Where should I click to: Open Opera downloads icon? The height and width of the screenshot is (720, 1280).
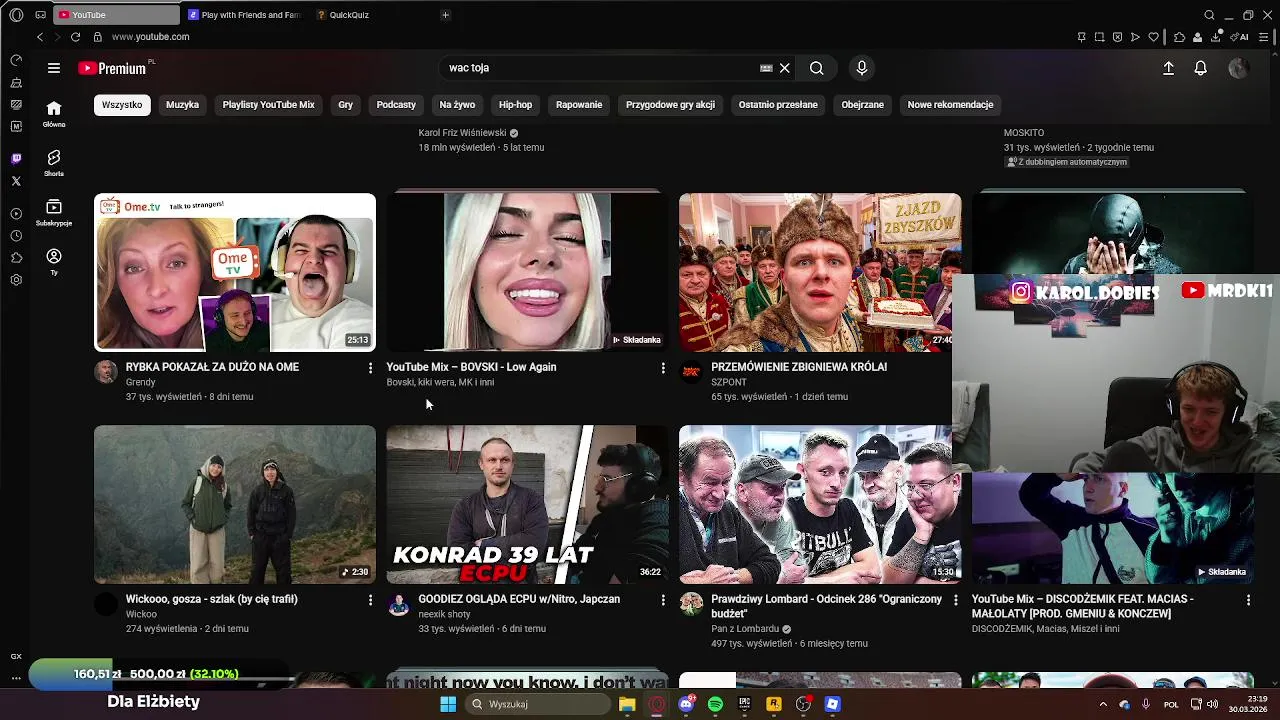pyautogui.click(x=1216, y=37)
